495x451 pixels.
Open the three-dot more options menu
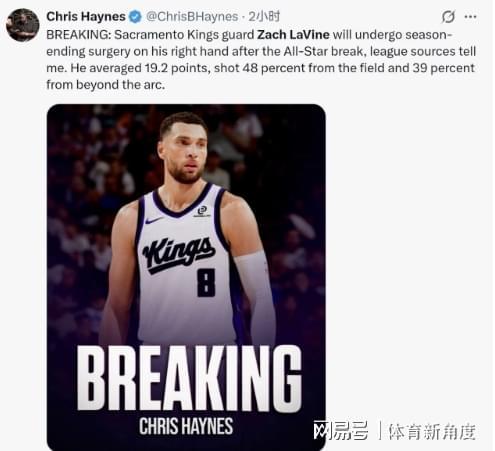(x=470, y=17)
